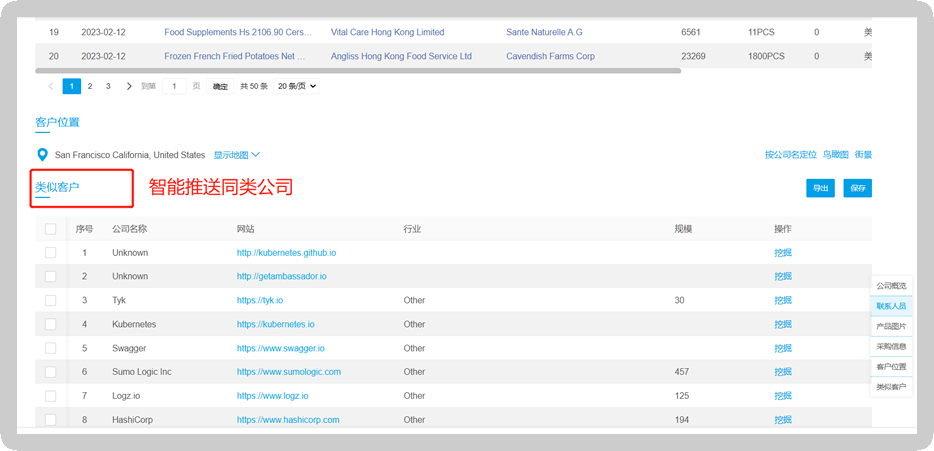
Task: Click 挖掘 for the HashiCorp row
Action: click(782, 420)
